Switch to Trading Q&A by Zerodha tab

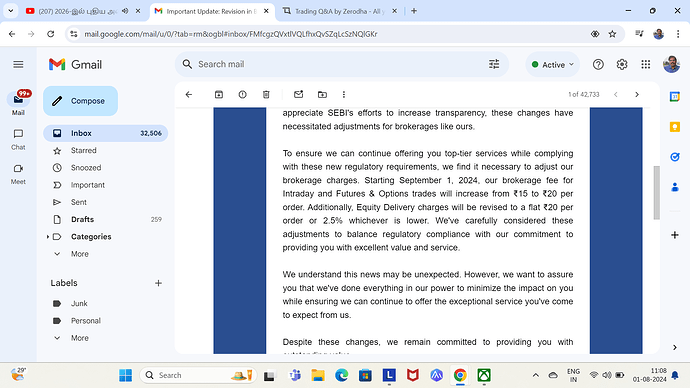(339, 11)
